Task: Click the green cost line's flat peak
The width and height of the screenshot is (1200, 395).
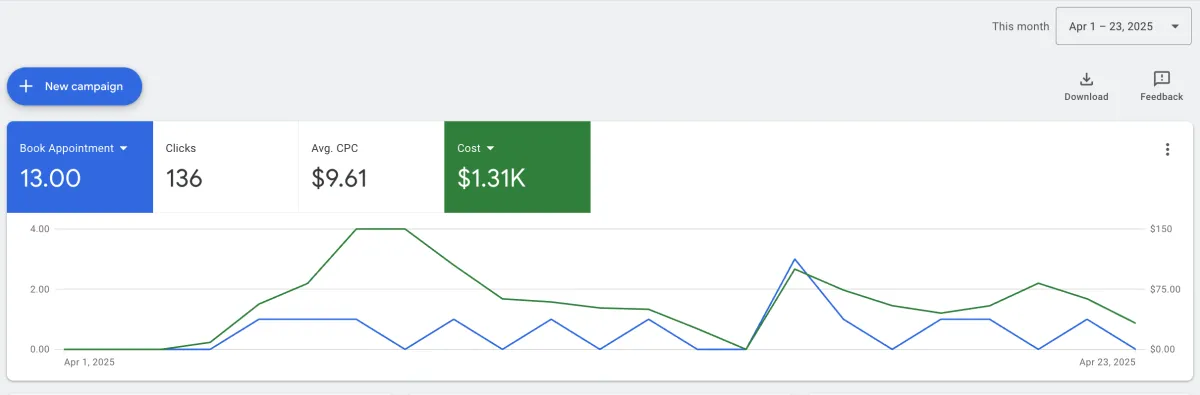Action: [380, 229]
